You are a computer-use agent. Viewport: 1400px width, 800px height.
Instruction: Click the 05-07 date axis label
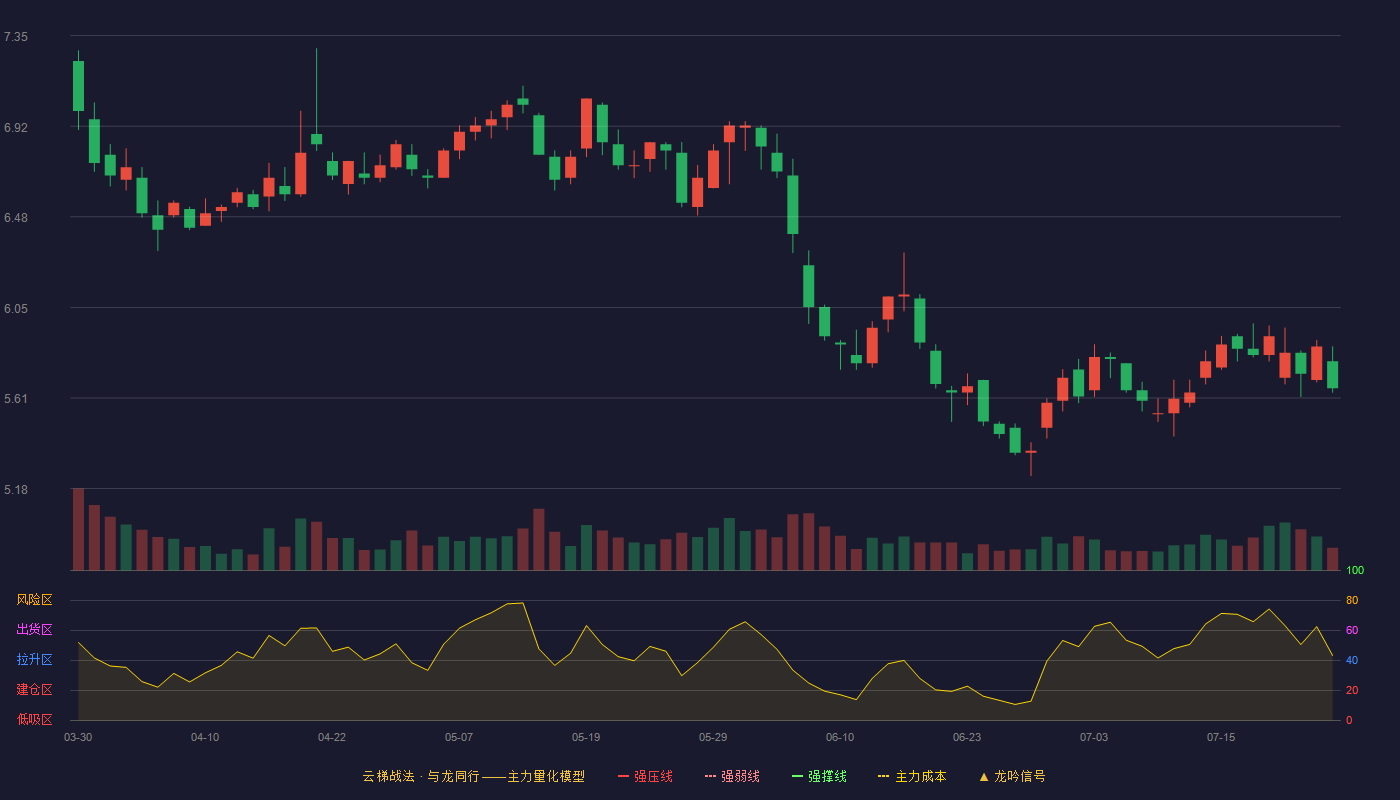tap(459, 737)
